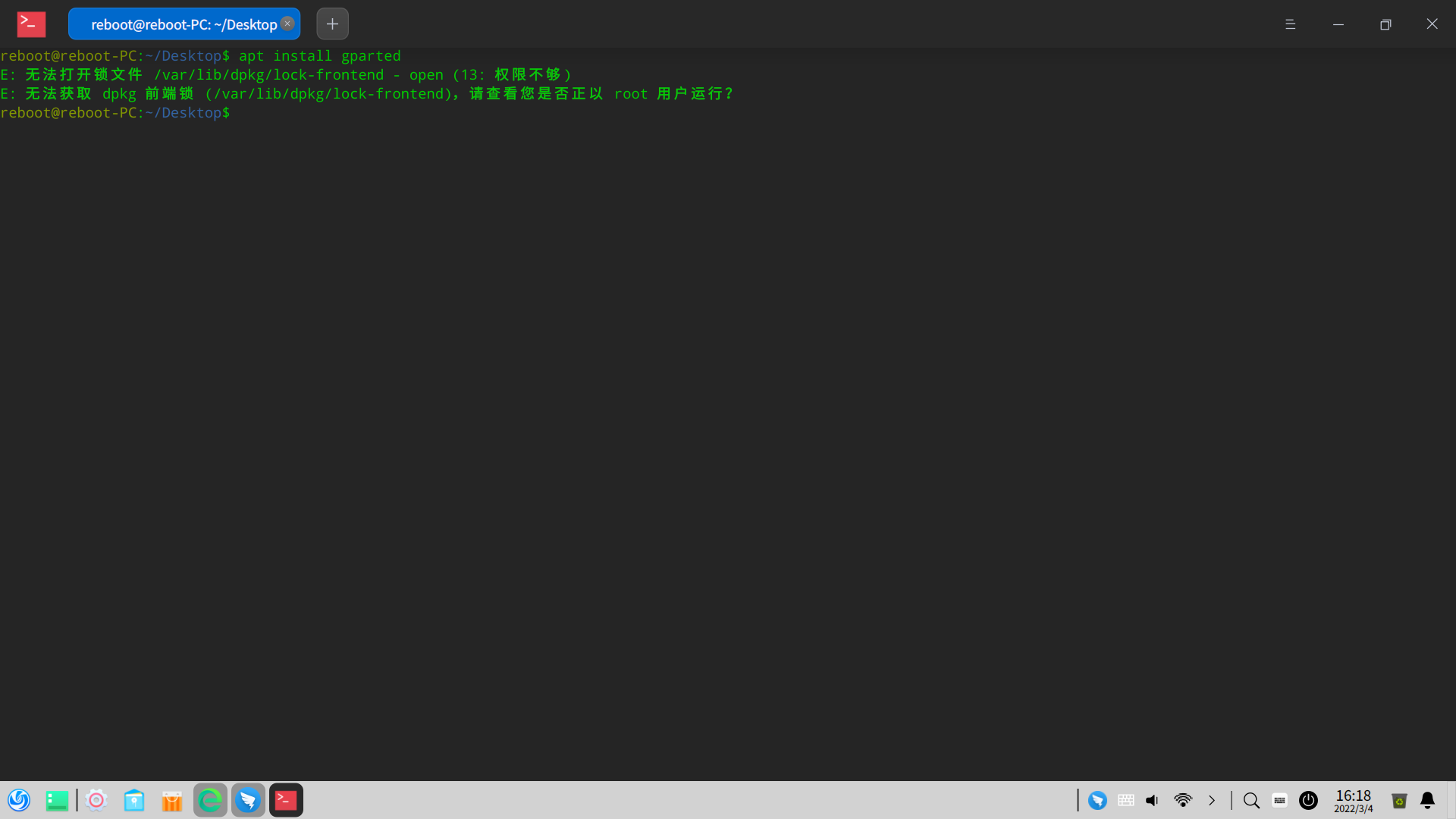Click the power button in dock

click(x=1308, y=800)
